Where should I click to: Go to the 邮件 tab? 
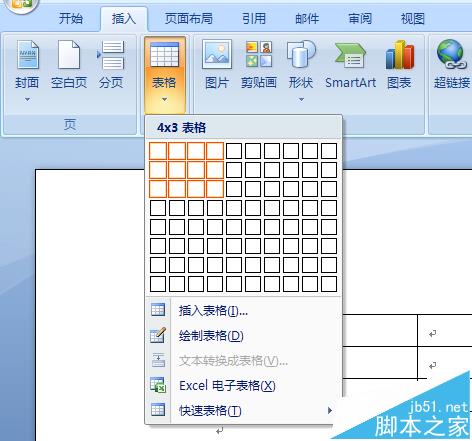pyautogui.click(x=307, y=18)
